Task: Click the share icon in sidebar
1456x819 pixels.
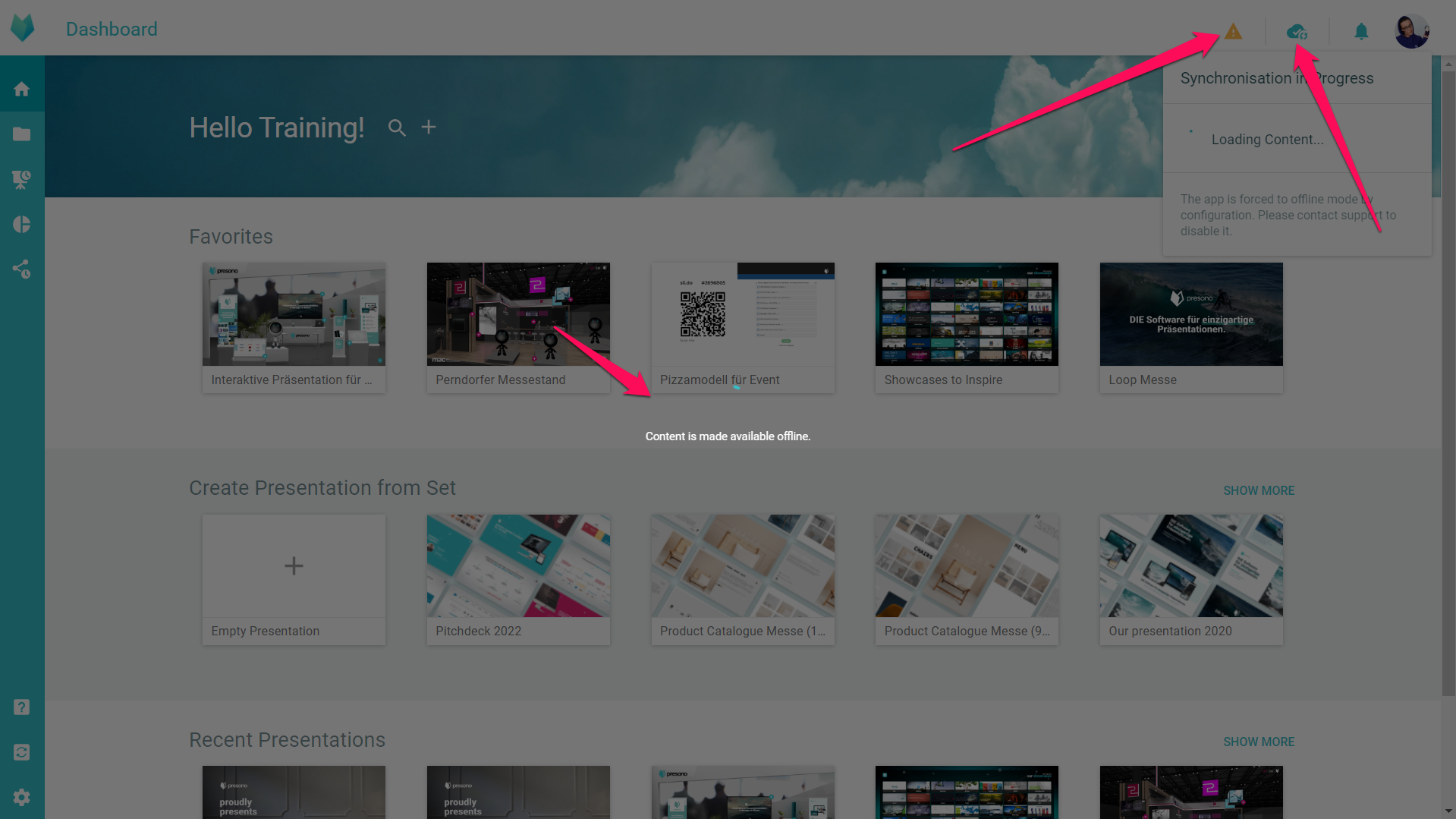Action: point(22,269)
